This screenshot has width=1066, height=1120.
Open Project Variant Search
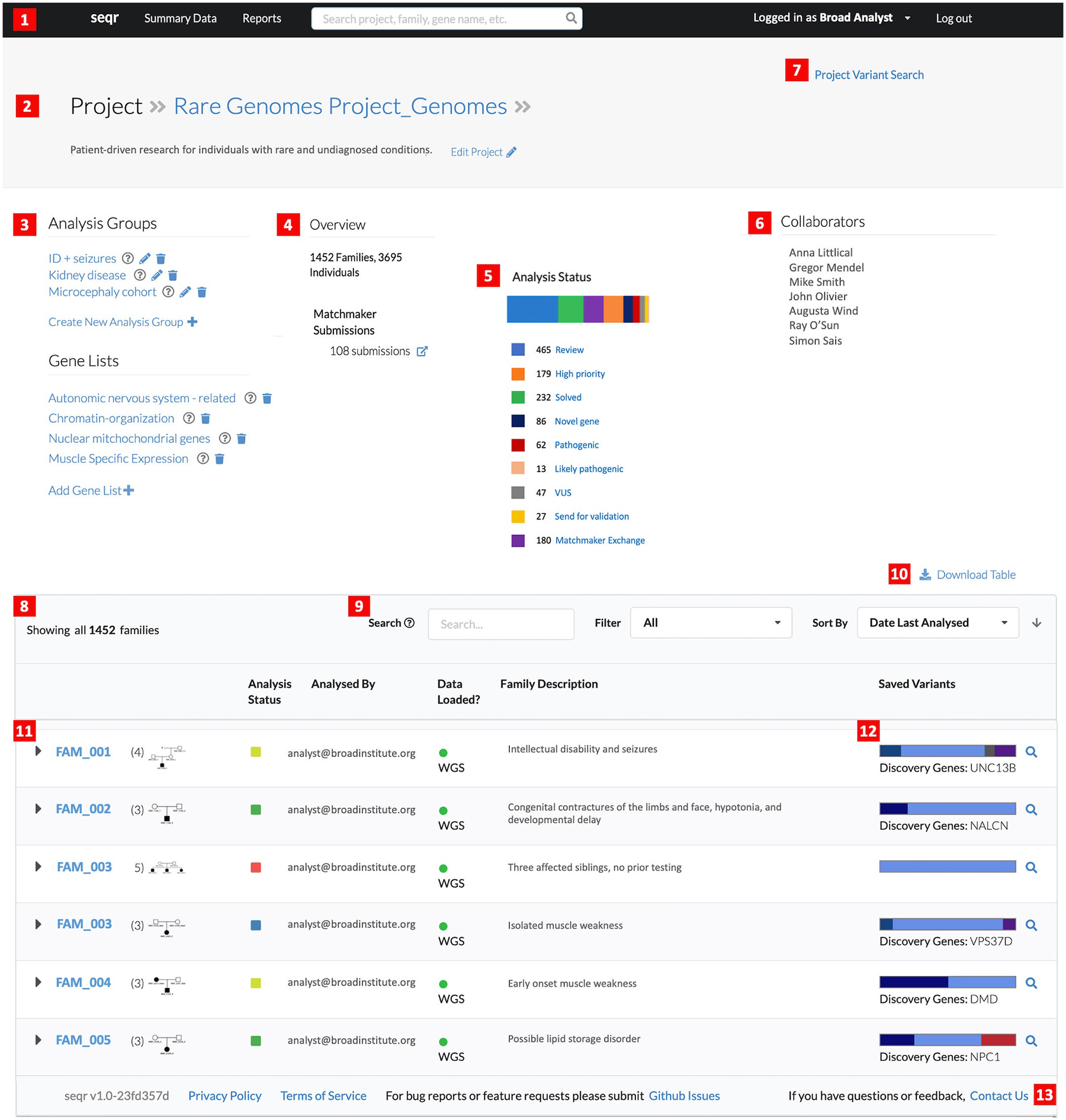tap(869, 75)
